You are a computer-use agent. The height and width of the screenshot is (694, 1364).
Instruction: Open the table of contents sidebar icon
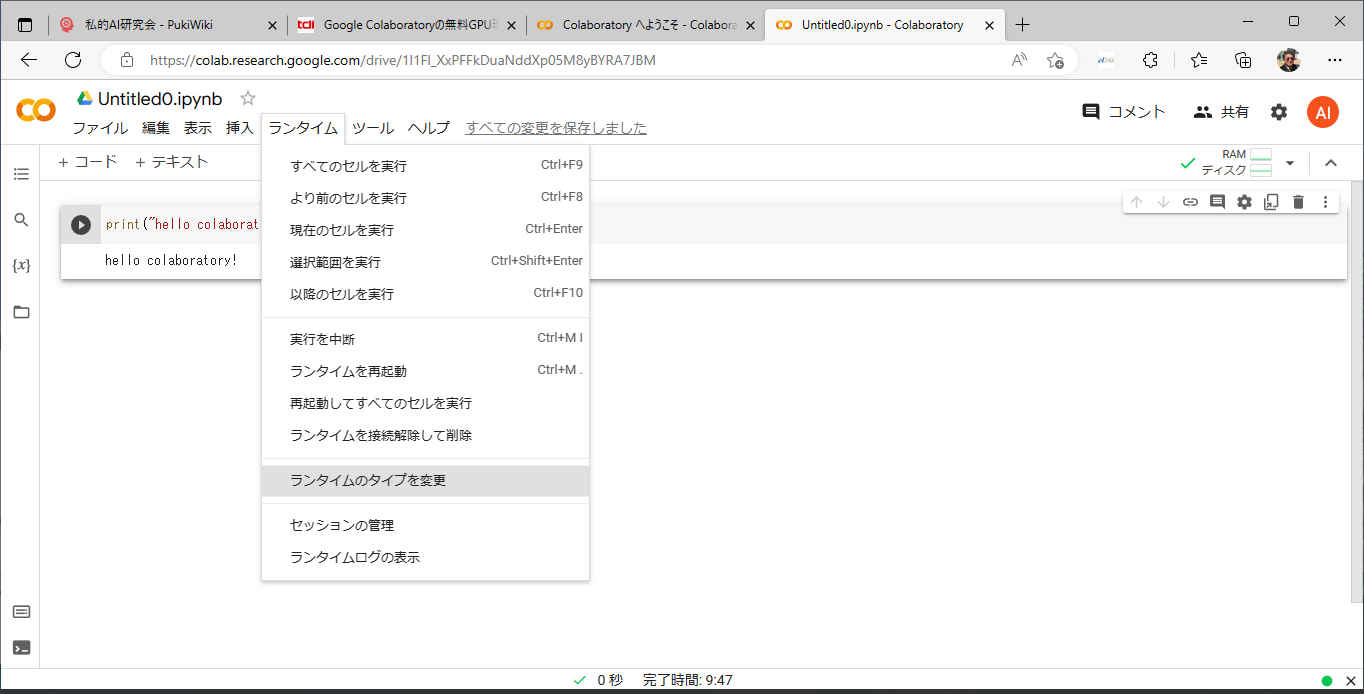(x=21, y=174)
